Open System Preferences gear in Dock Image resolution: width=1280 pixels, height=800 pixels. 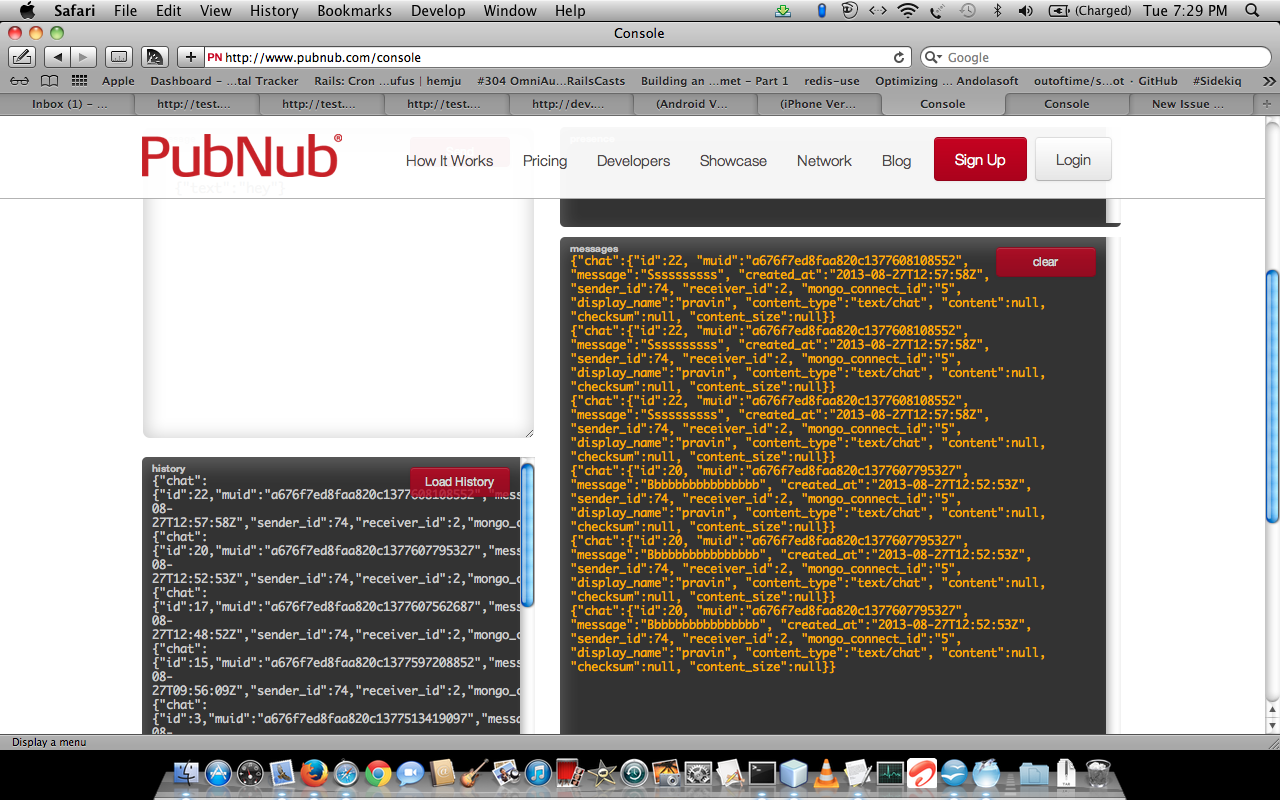click(698, 773)
